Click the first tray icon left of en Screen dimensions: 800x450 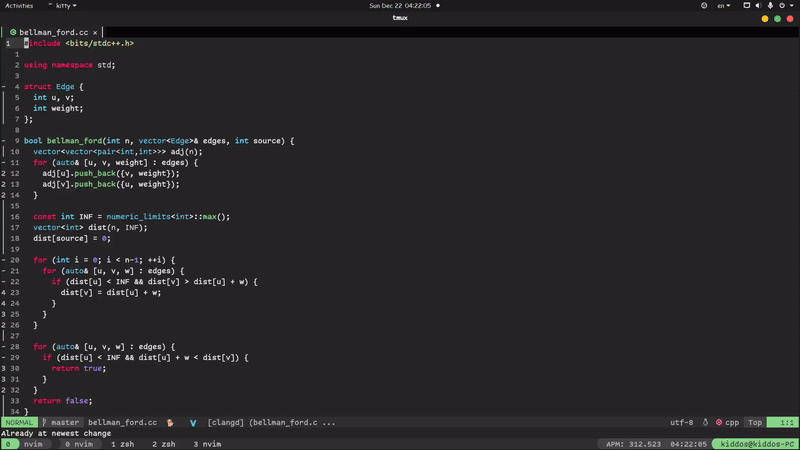click(x=704, y=6)
